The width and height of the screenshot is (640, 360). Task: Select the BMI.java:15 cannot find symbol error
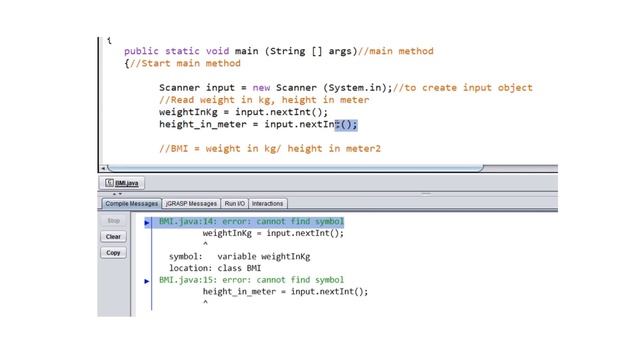(251, 280)
